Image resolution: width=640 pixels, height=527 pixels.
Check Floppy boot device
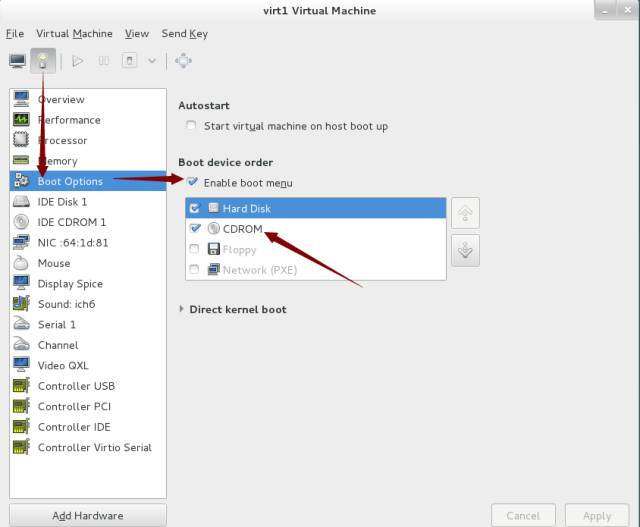(x=194, y=249)
